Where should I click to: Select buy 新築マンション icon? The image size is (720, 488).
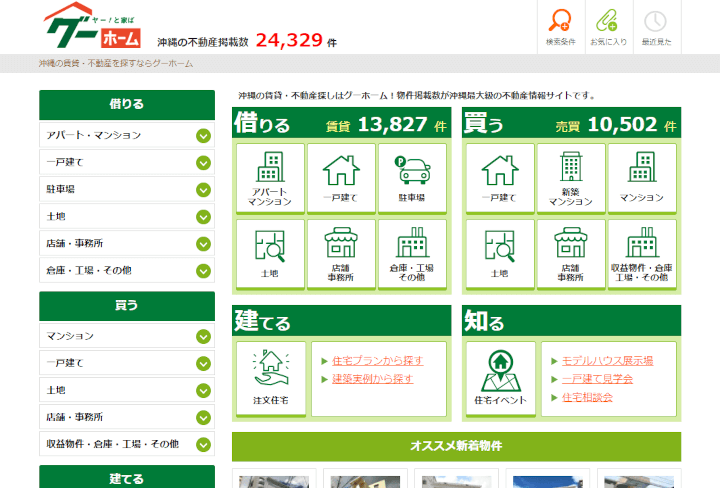(571, 179)
